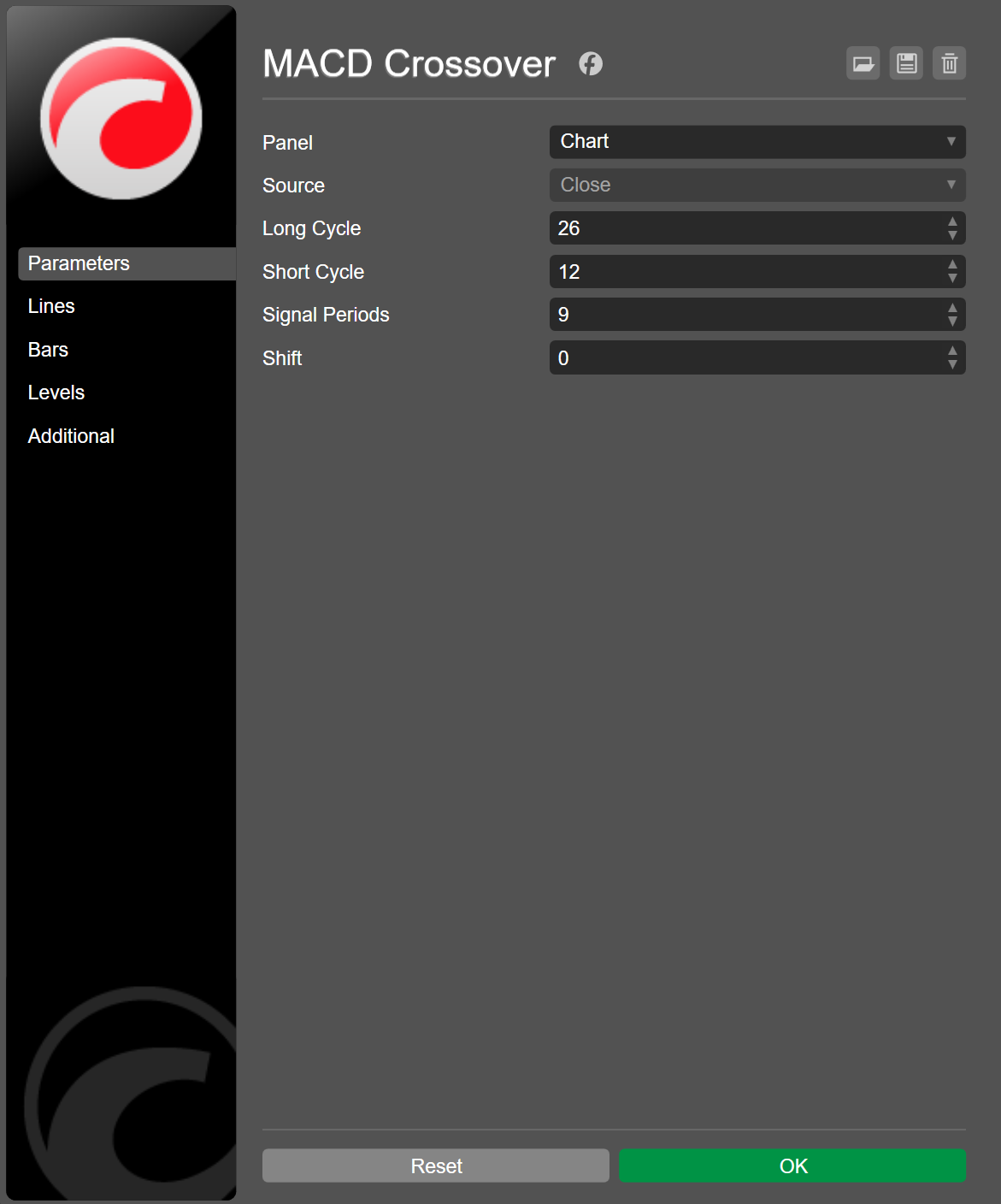Open the load settings folder icon
The height and width of the screenshot is (1204, 1001).
click(x=863, y=63)
